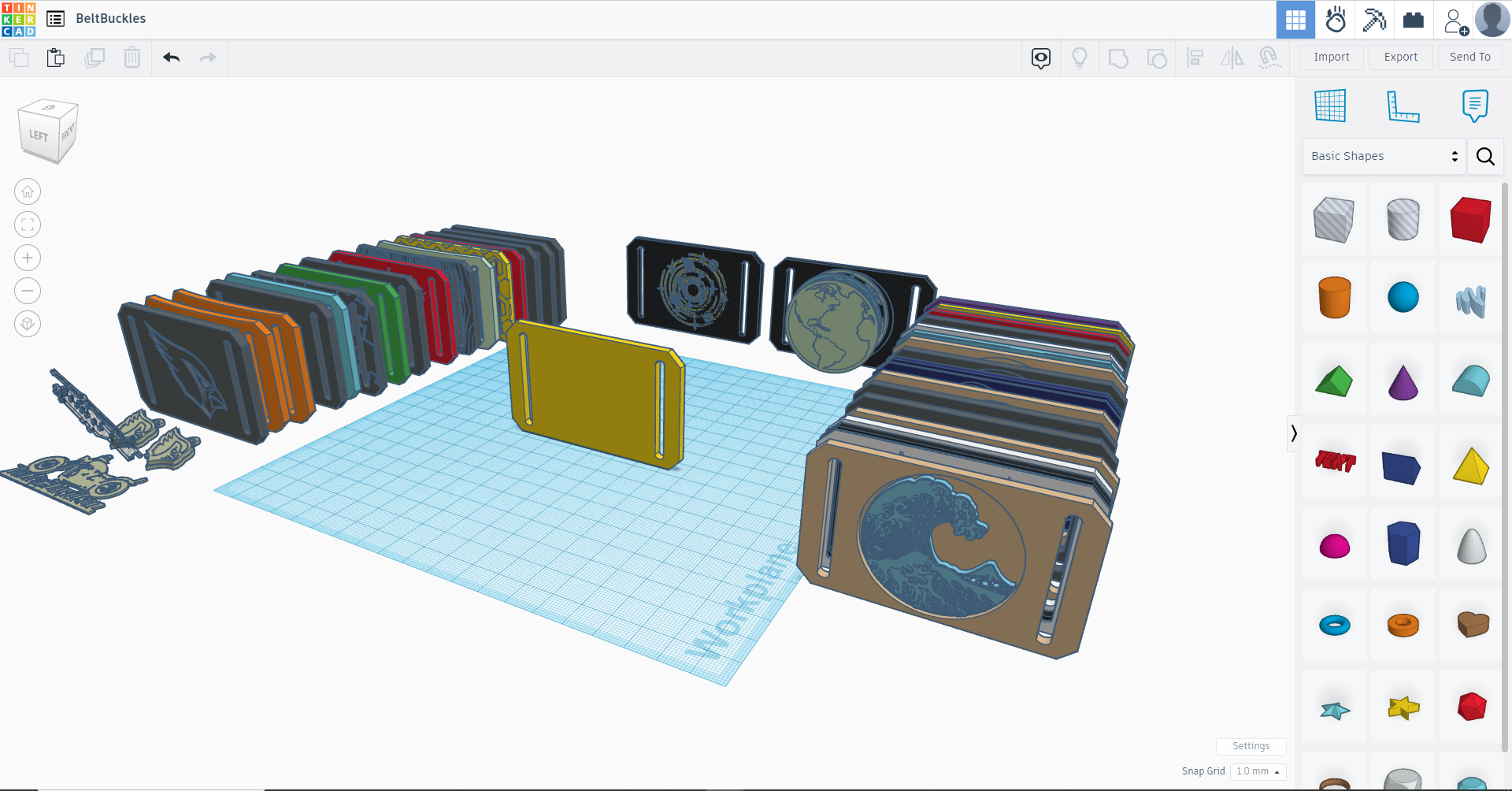Select the brown Heart shape

[1471, 625]
